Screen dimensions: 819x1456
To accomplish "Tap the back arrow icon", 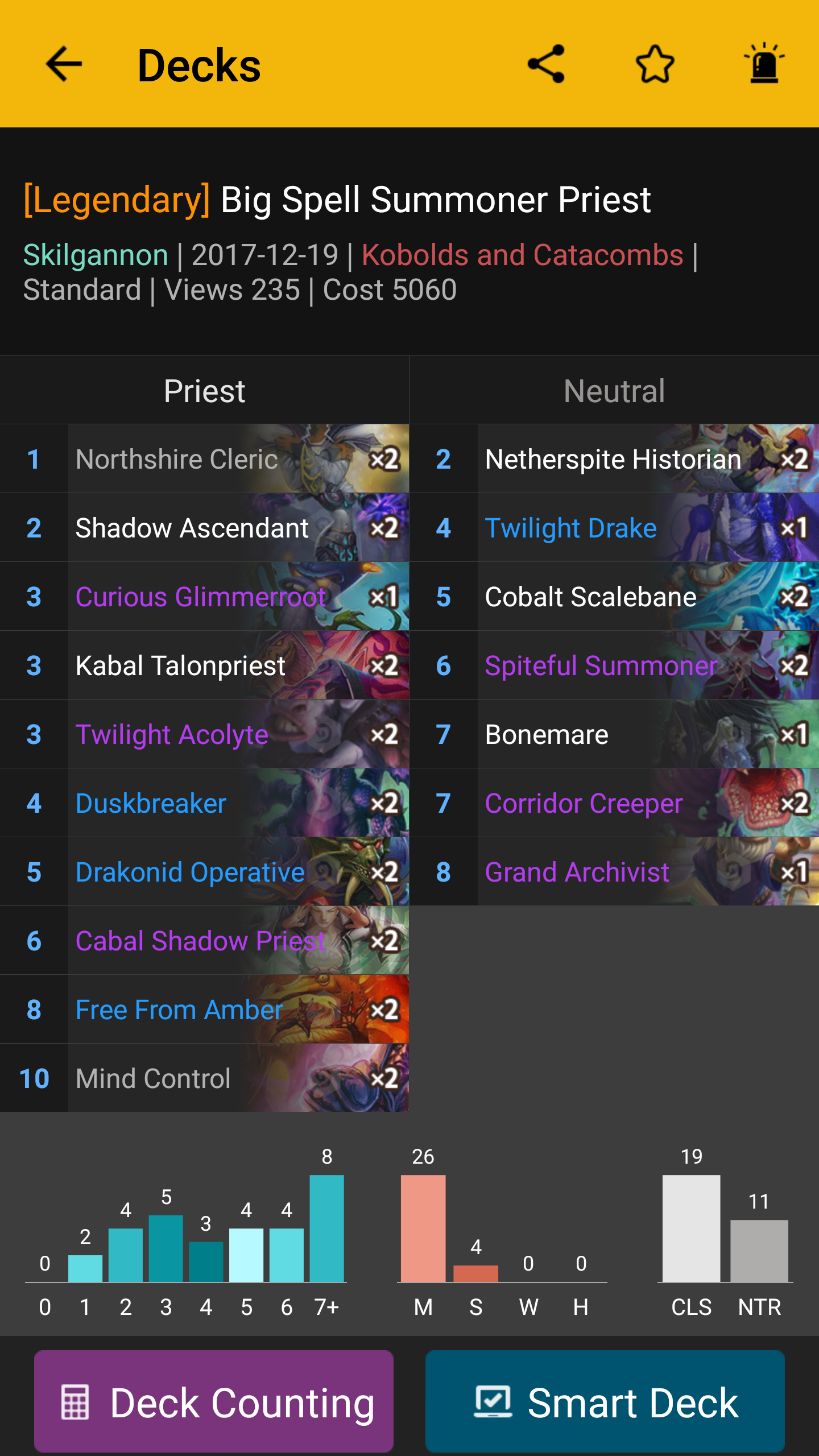I will point(64,64).
